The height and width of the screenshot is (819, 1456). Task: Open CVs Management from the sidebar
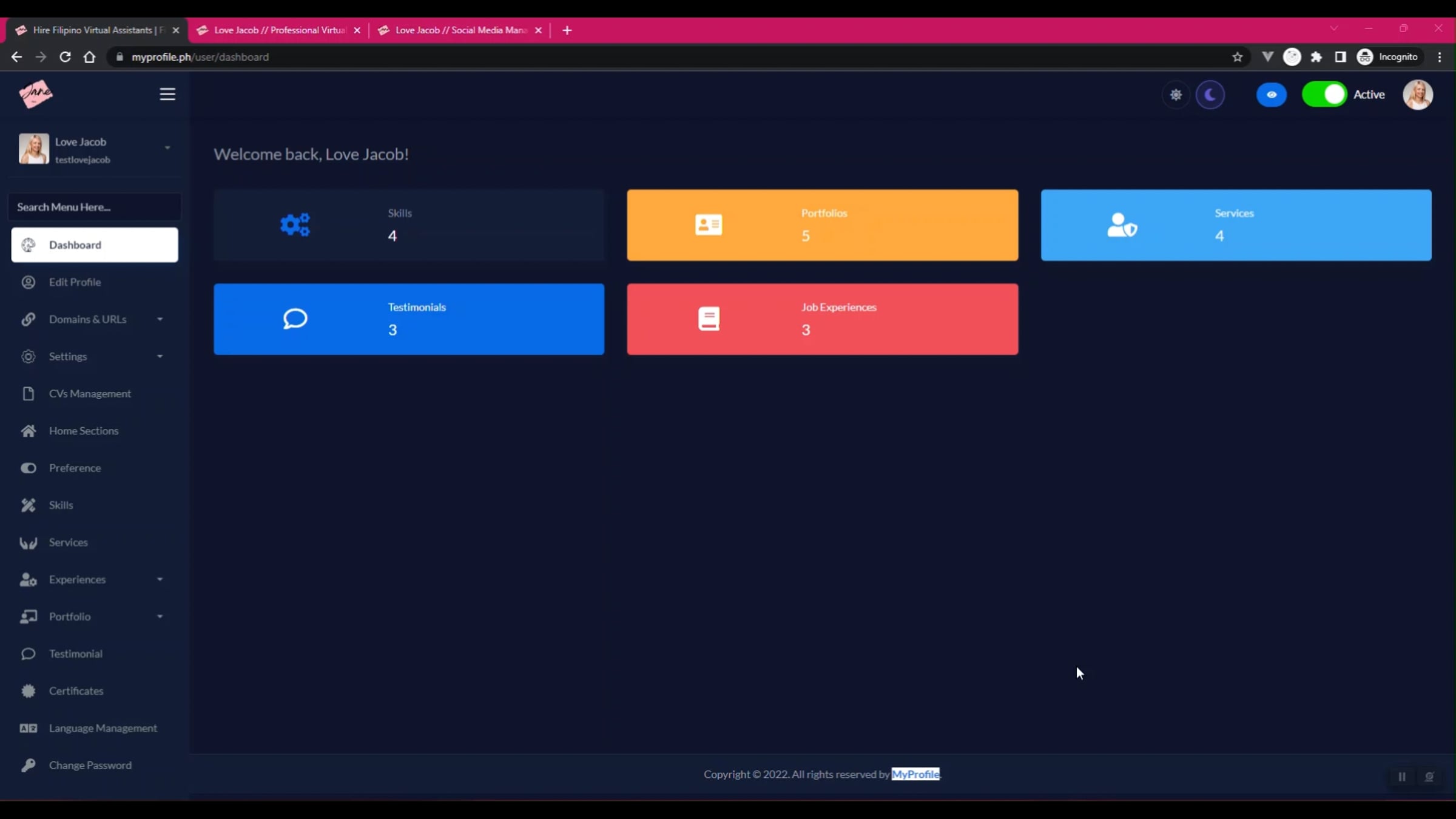tap(90, 393)
